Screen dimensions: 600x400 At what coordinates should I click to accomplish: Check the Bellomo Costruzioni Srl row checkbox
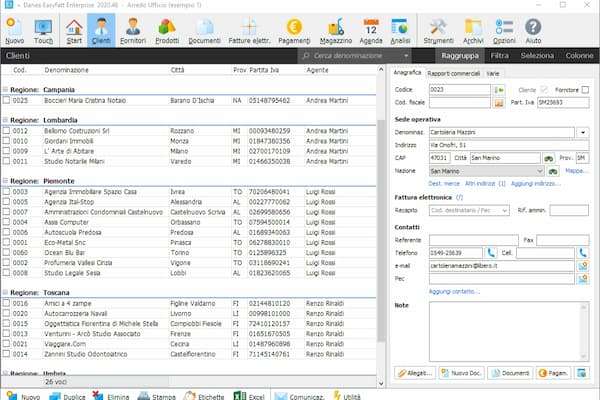pos(6,131)
